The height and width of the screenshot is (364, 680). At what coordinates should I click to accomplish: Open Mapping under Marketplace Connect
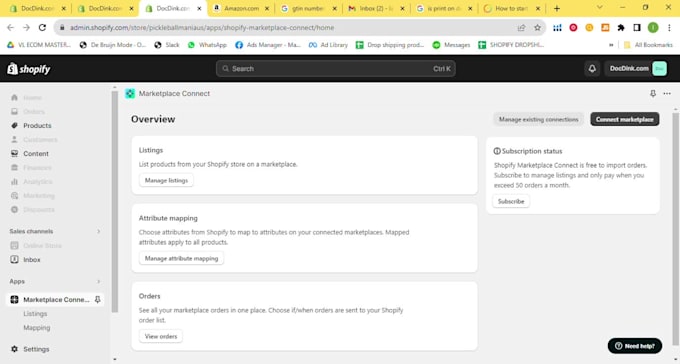pyautogui.click(x=37, y=328)
